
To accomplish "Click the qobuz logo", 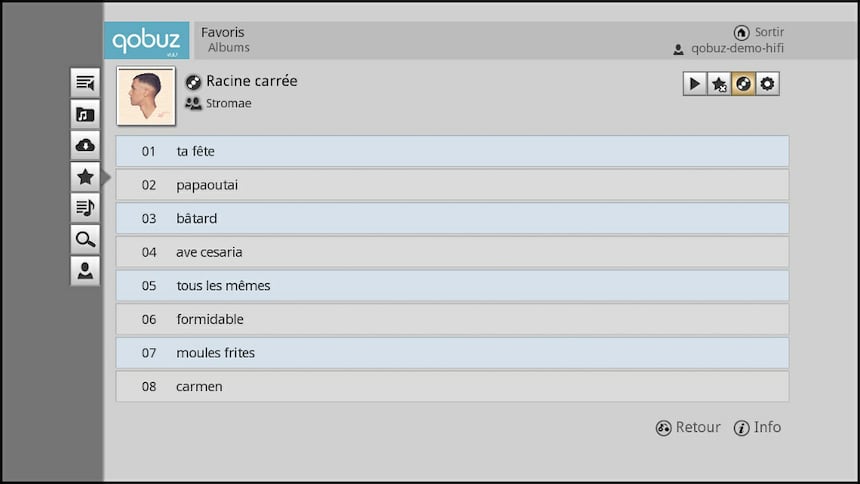I will (146, 41).
